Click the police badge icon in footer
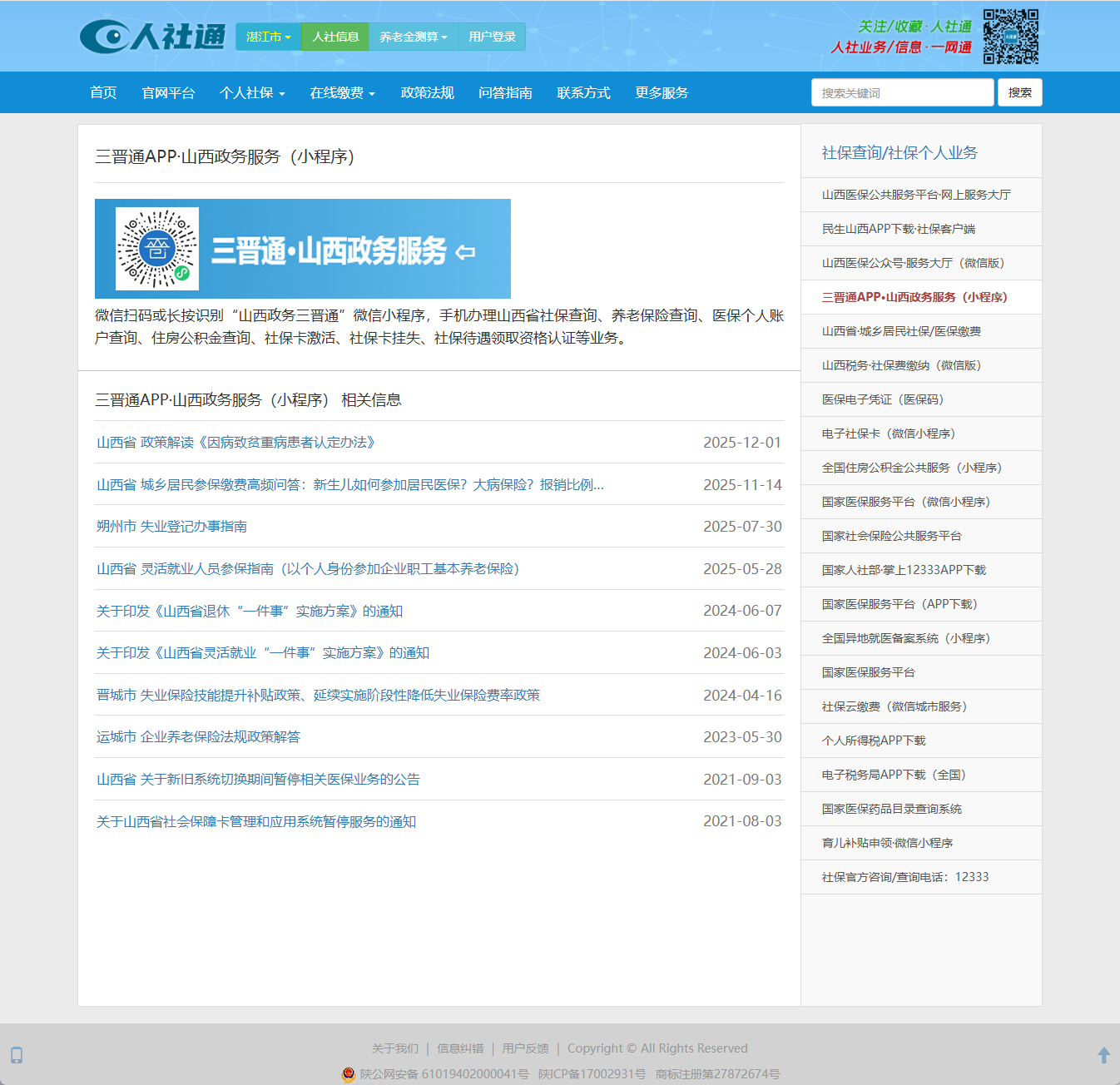 (x=349, y=1074)
